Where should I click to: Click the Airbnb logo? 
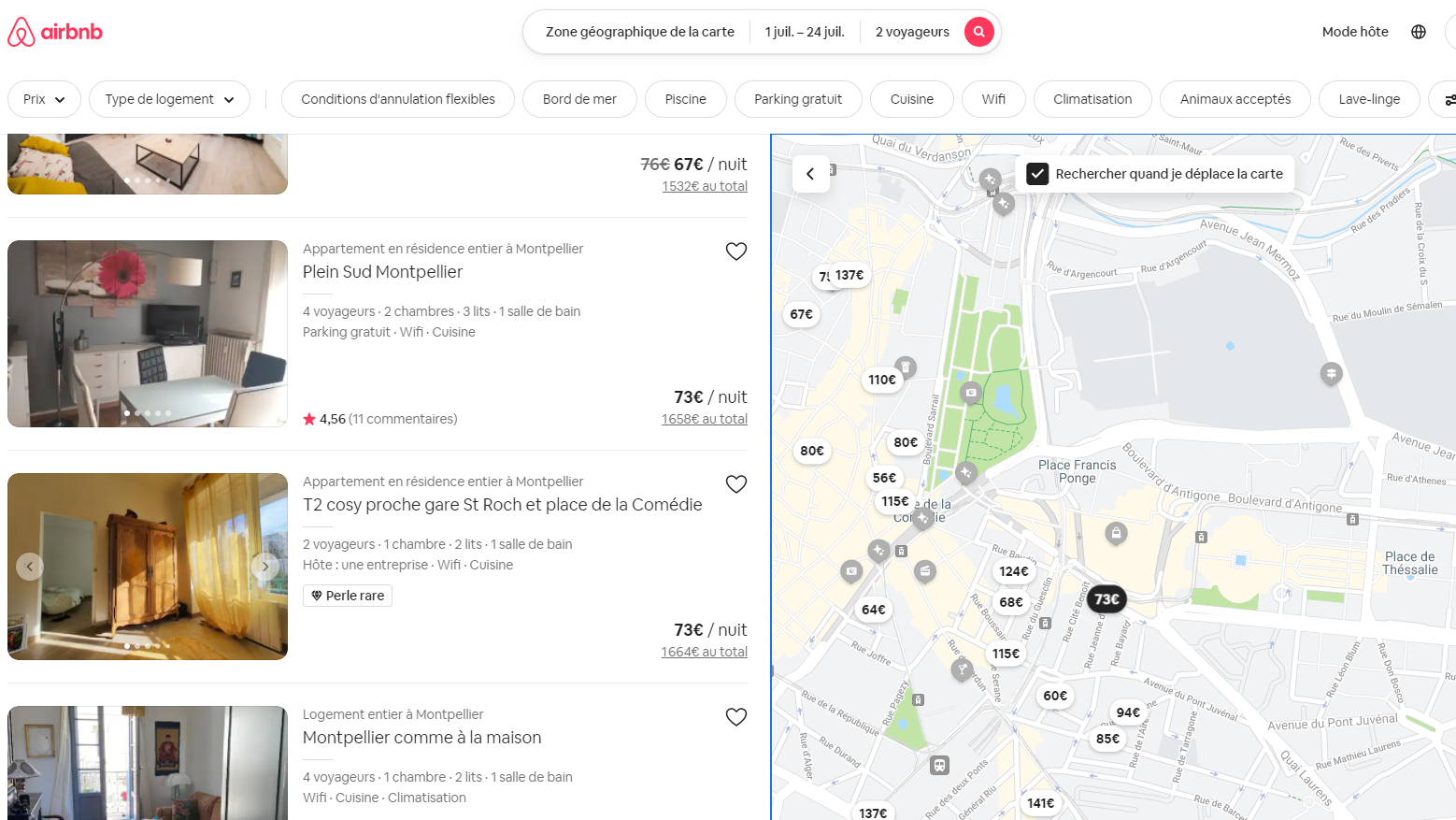[55, 32]
